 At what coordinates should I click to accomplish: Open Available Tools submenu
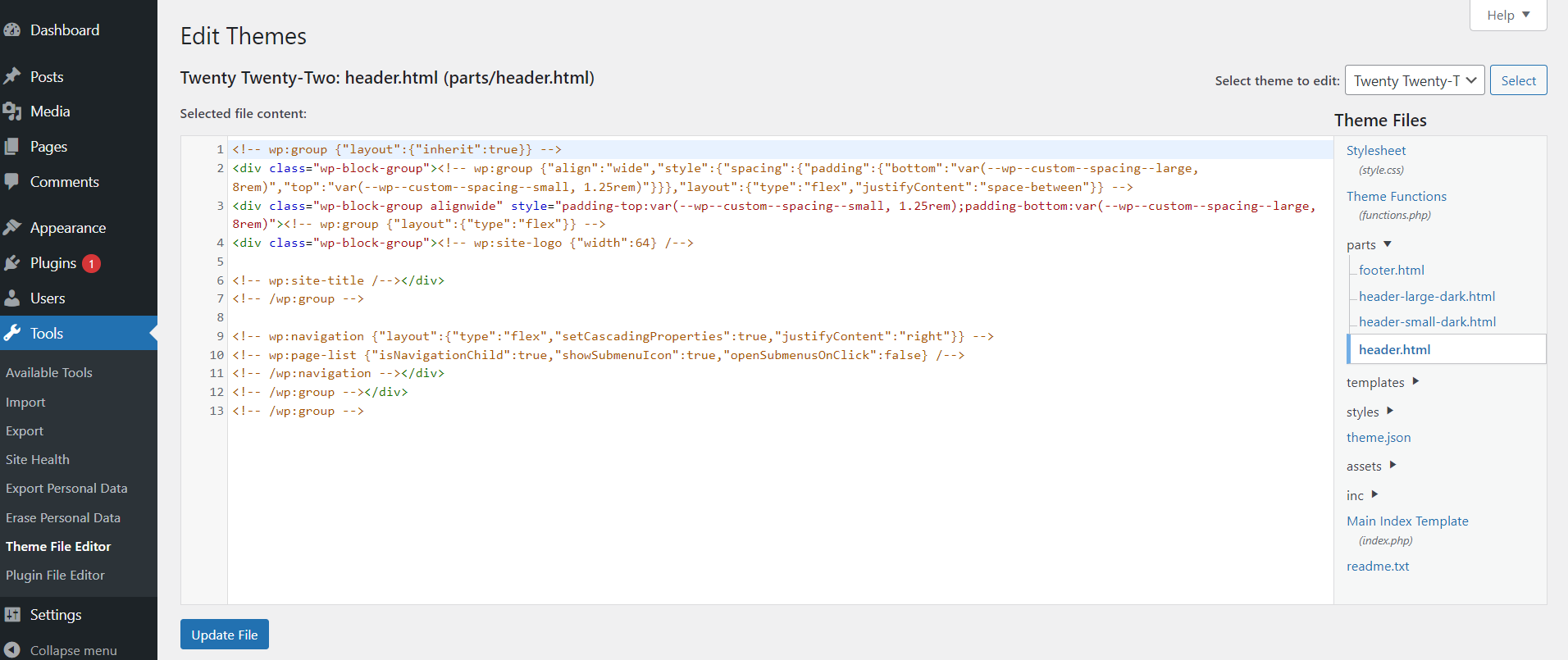[49, 372]
